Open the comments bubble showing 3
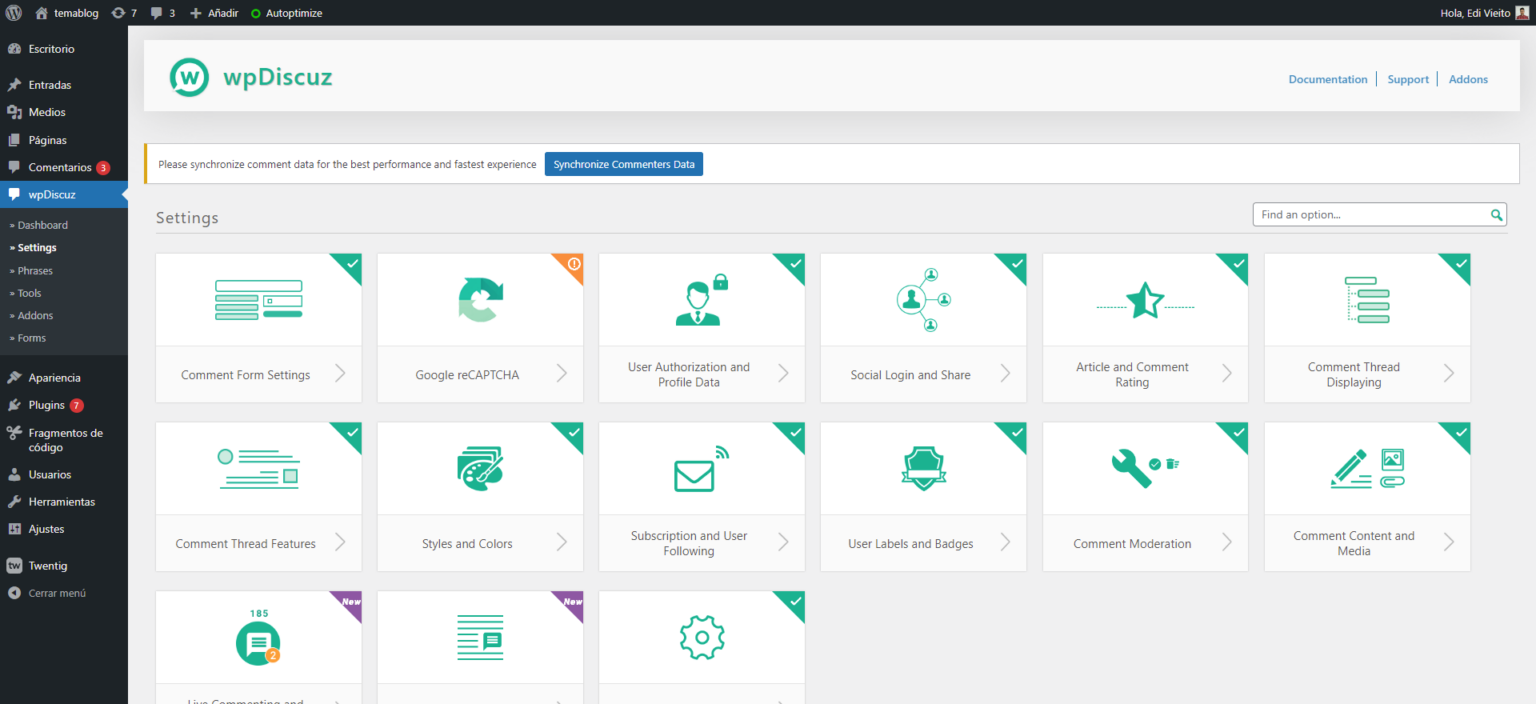 (162, 13)
